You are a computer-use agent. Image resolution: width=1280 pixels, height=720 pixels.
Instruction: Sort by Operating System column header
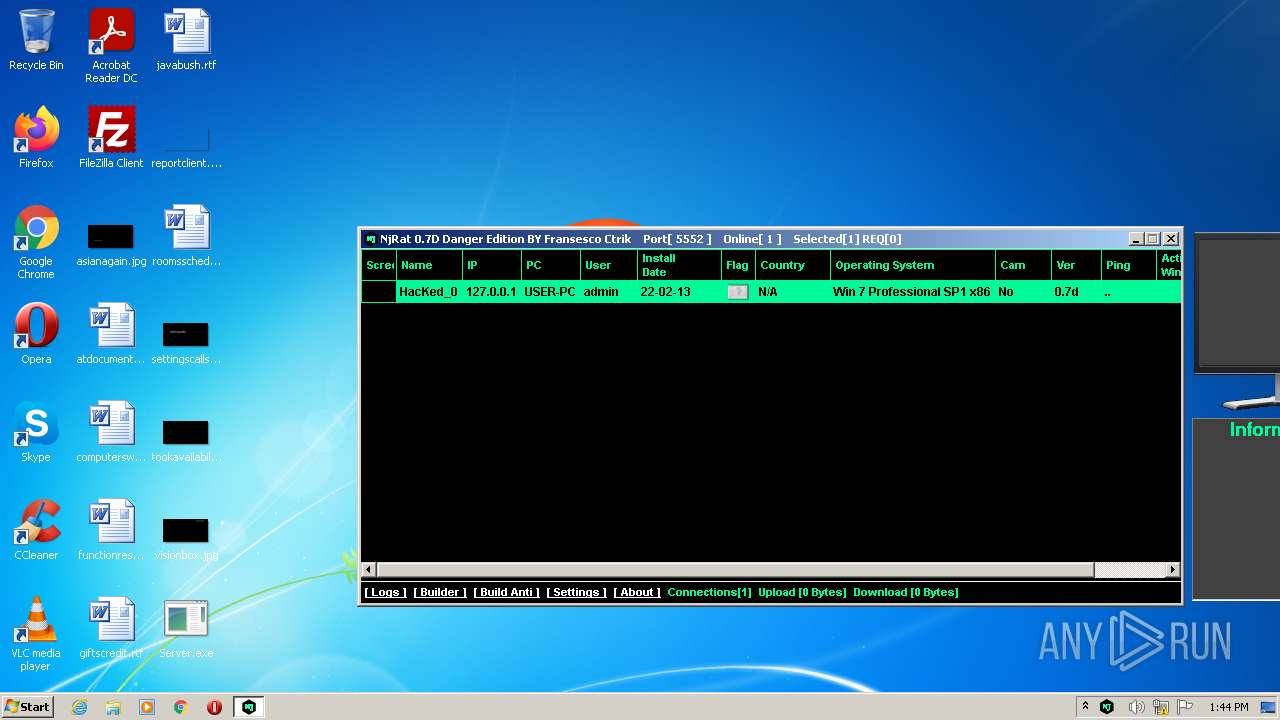coord(913,265)
